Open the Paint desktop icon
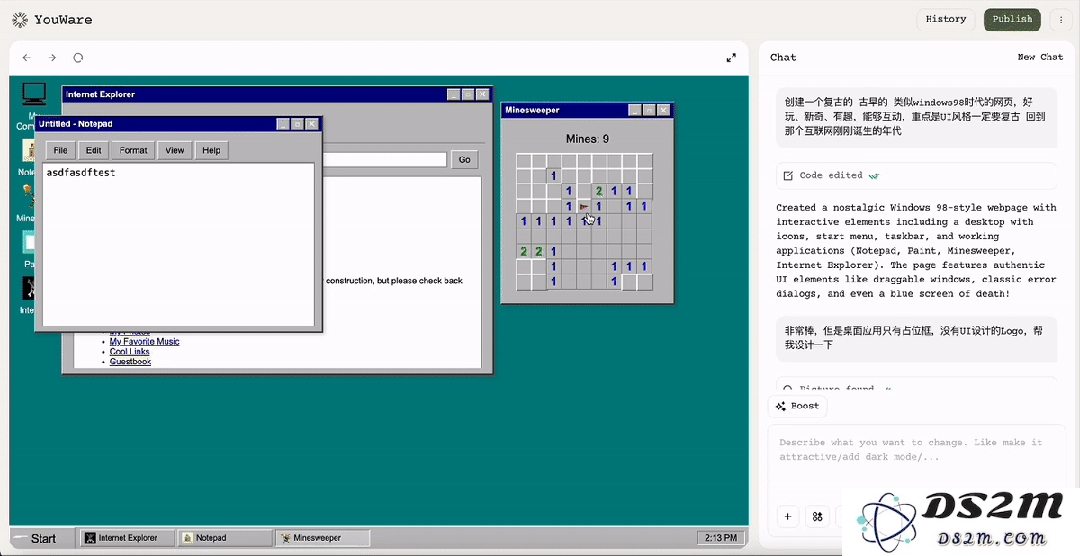The width and height of the screenshot is (1080, 556). (x=28, y=243)
